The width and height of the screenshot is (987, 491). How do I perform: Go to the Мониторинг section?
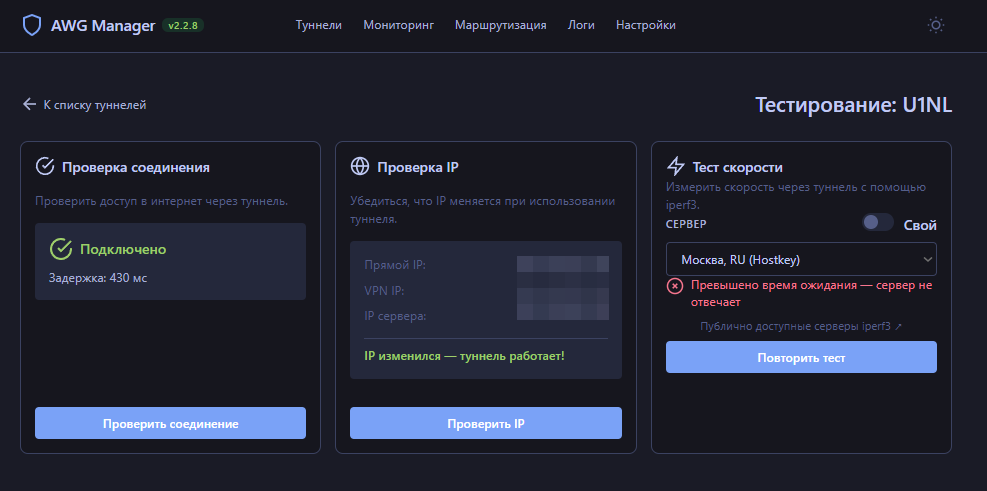(398, 25)
